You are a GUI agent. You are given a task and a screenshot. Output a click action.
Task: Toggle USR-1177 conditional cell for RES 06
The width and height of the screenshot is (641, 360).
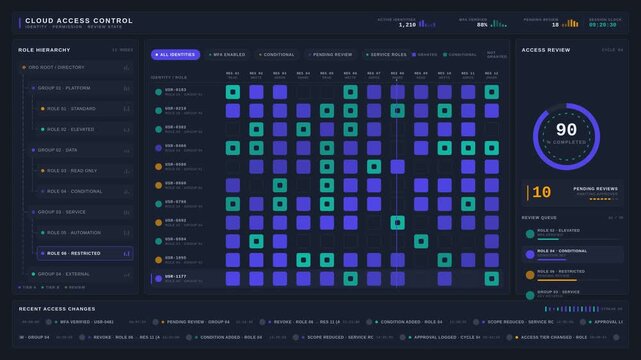click(x=350, y=279)
